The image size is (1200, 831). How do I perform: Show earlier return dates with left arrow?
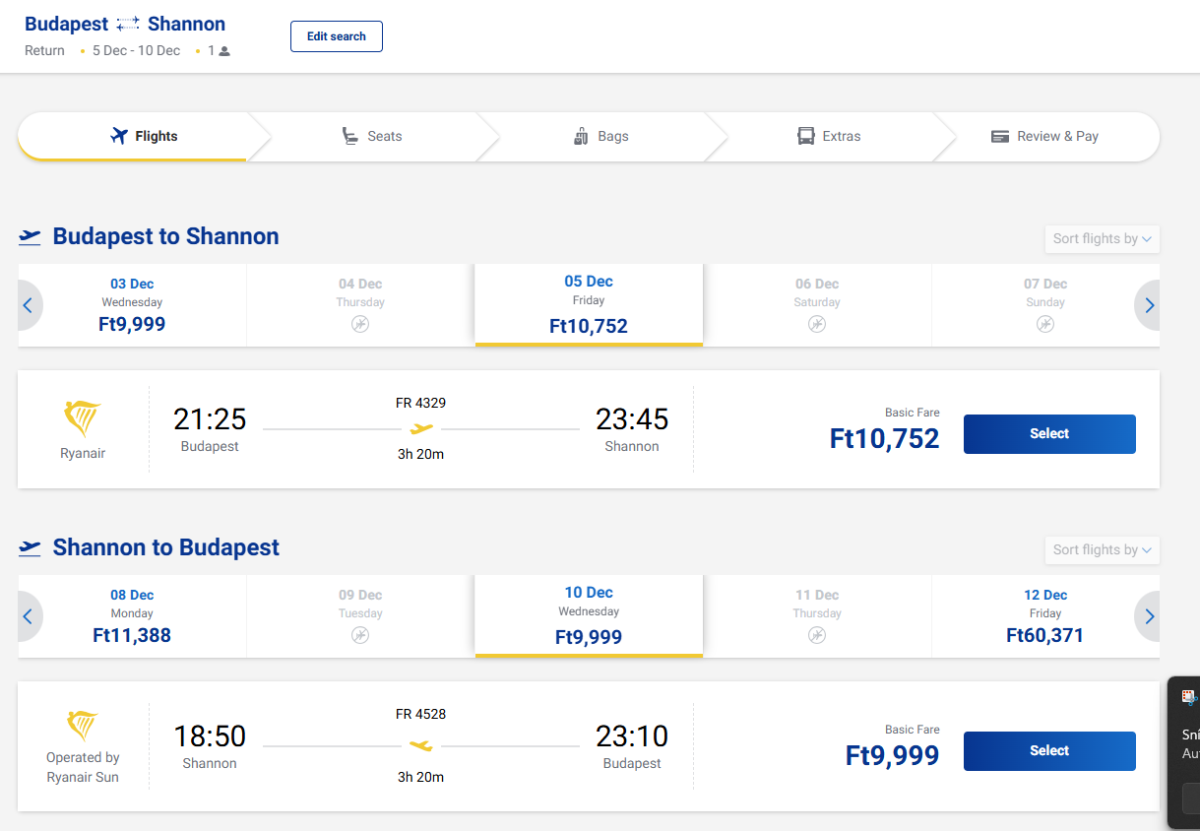[28, 616]
